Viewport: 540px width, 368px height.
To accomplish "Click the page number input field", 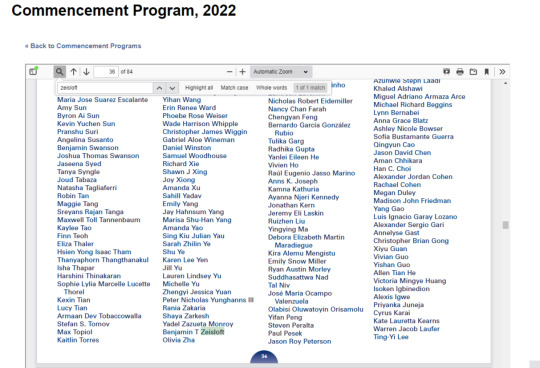I will pos(106,72).
